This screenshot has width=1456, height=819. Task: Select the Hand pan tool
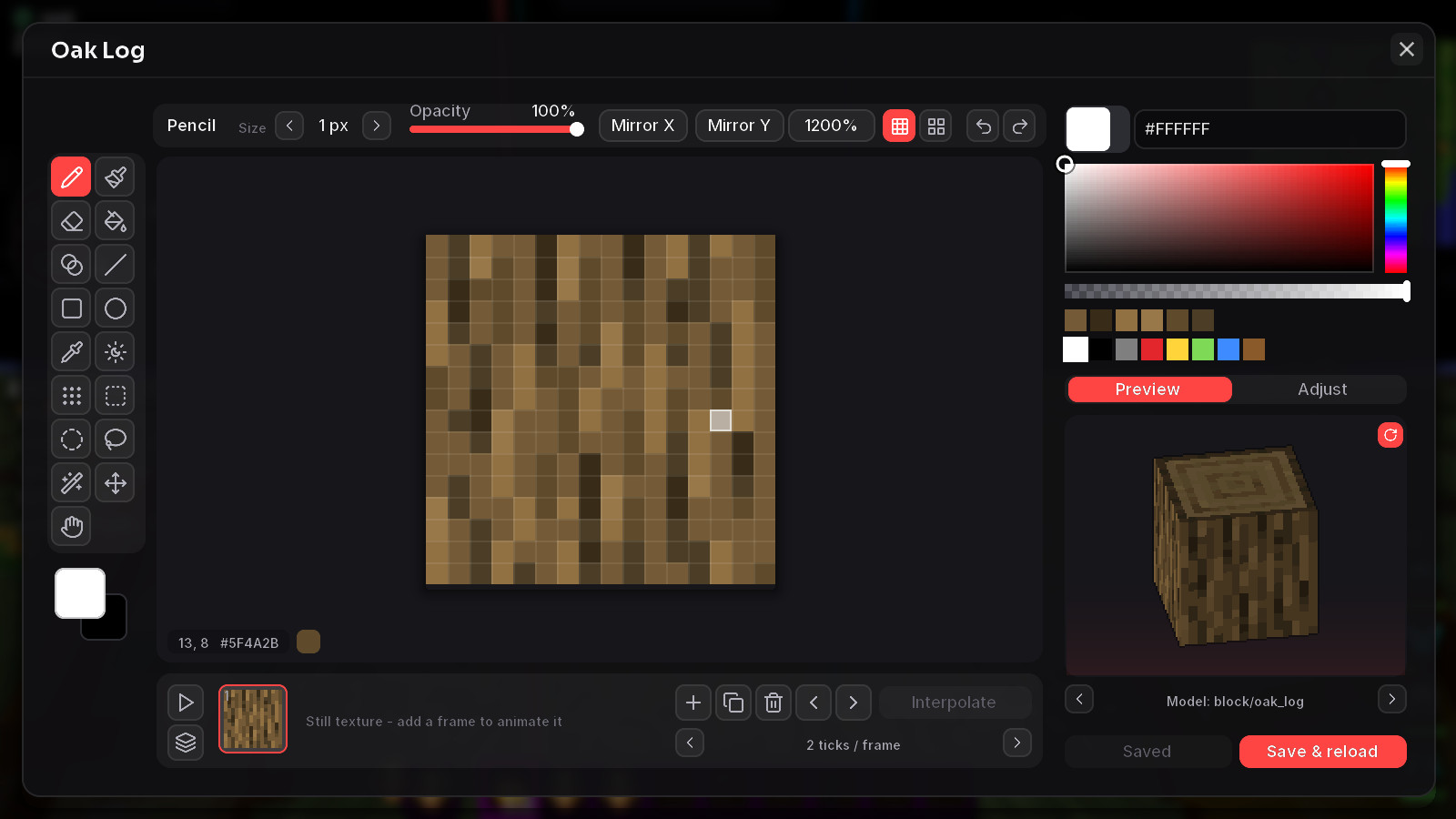71,526
